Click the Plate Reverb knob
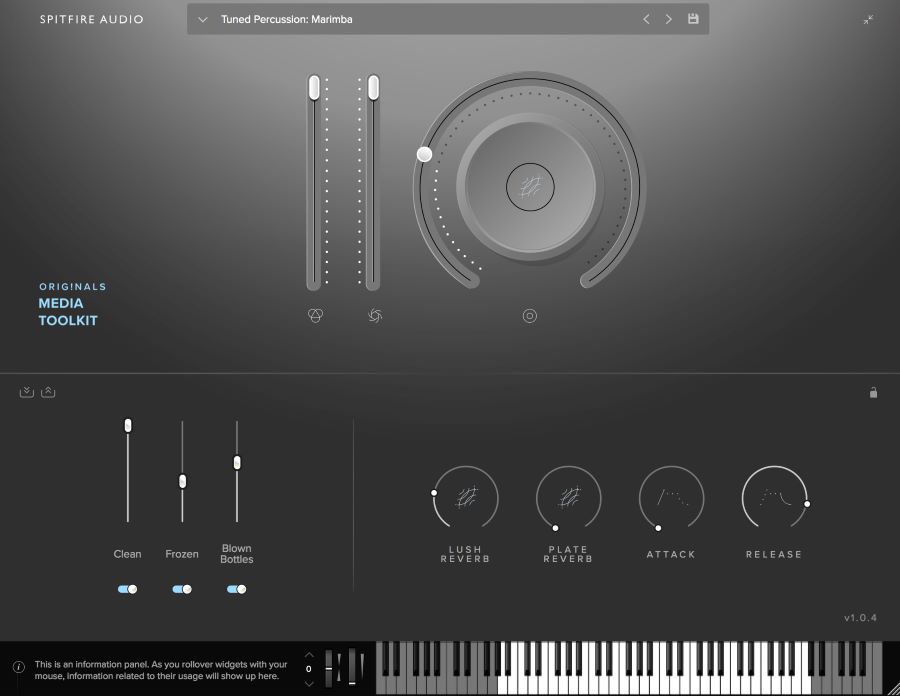 pos(568,497)
